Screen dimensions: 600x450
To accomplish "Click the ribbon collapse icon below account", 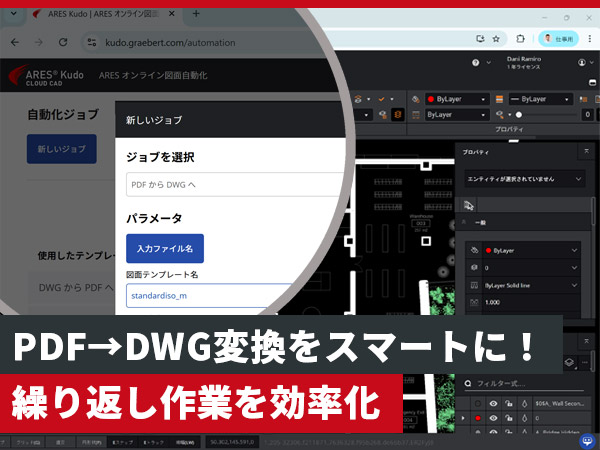I will pyautogui.click(x=592, y=82).
